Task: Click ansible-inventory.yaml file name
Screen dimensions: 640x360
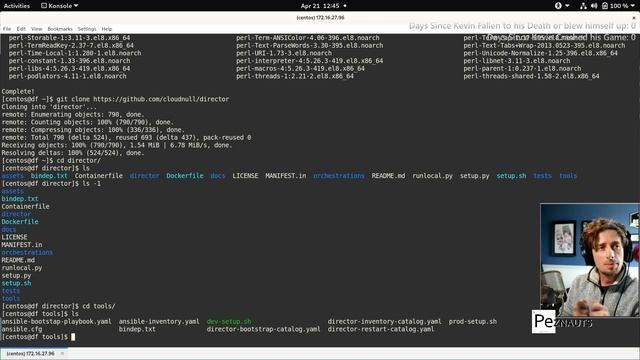Action: click(x=159, y=322)
